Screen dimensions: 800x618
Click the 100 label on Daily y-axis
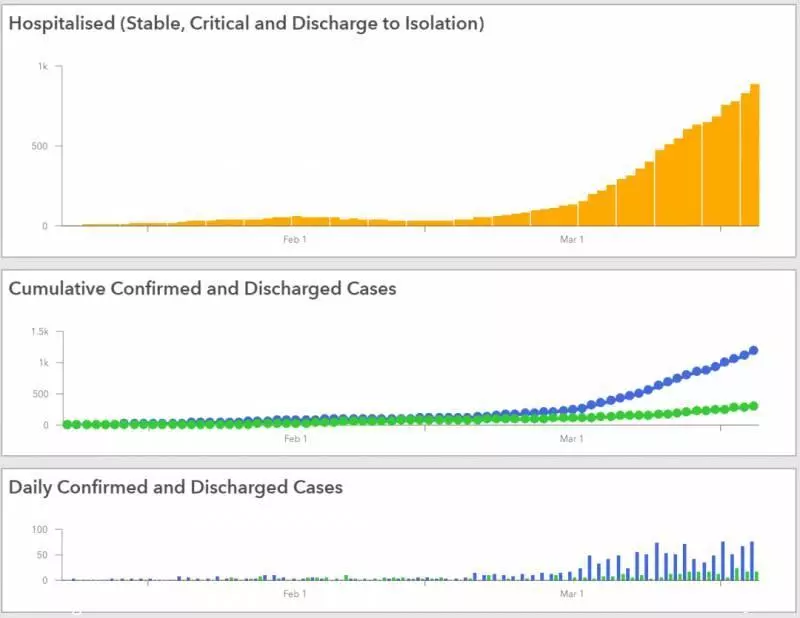pyautogui.click(x=39, y=529)
